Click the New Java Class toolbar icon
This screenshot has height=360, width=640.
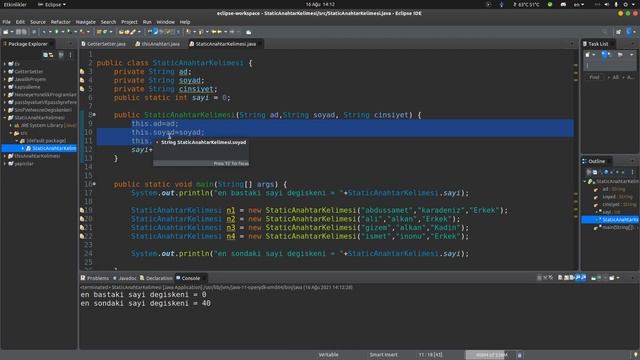(105, 32)
